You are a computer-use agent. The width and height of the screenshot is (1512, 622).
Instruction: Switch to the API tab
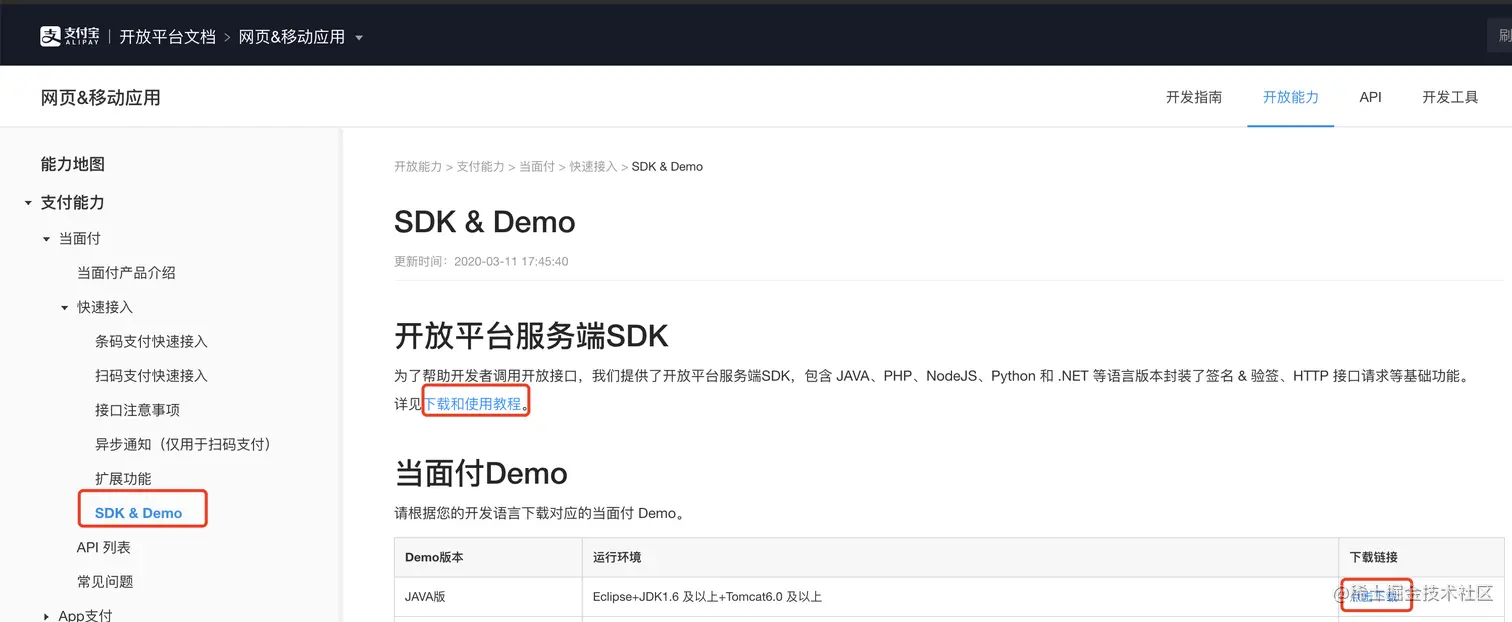[x=1370, y=97]
